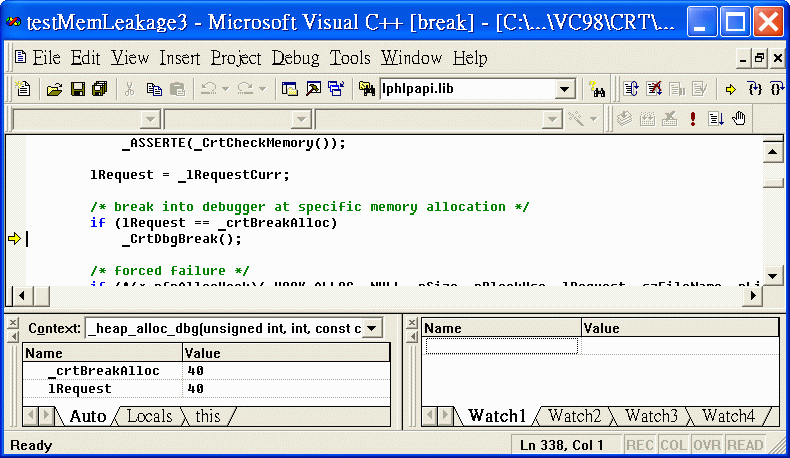
Task: Expand the Context call stack dropdown
Action: 372,329
